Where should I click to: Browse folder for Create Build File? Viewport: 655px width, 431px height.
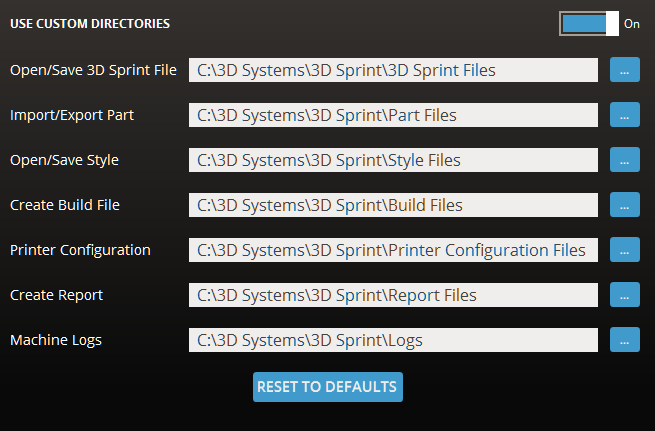[625, 205]
